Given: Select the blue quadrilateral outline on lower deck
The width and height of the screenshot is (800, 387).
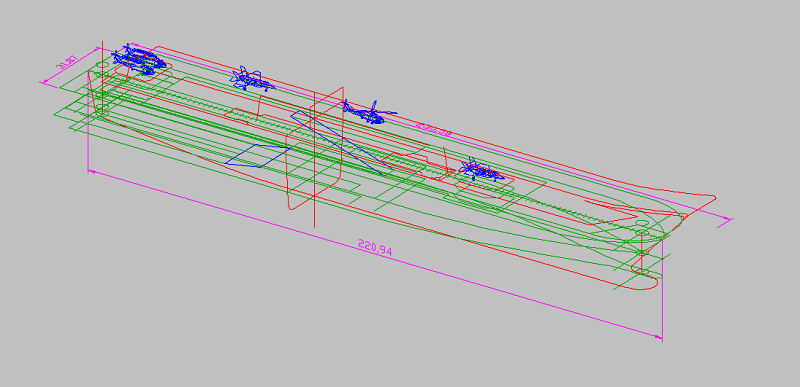Looking at the screenshot, I should pyautogui.click(x=258, y=156).
